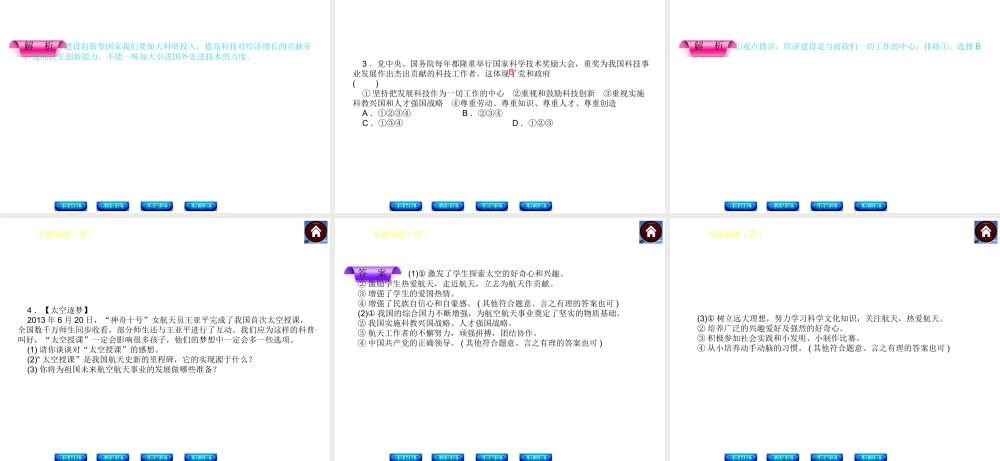Click the second blue button under the 创新型国家 解析 slide
This screenshot has width=1000, height=461.
tap(113, 206)
